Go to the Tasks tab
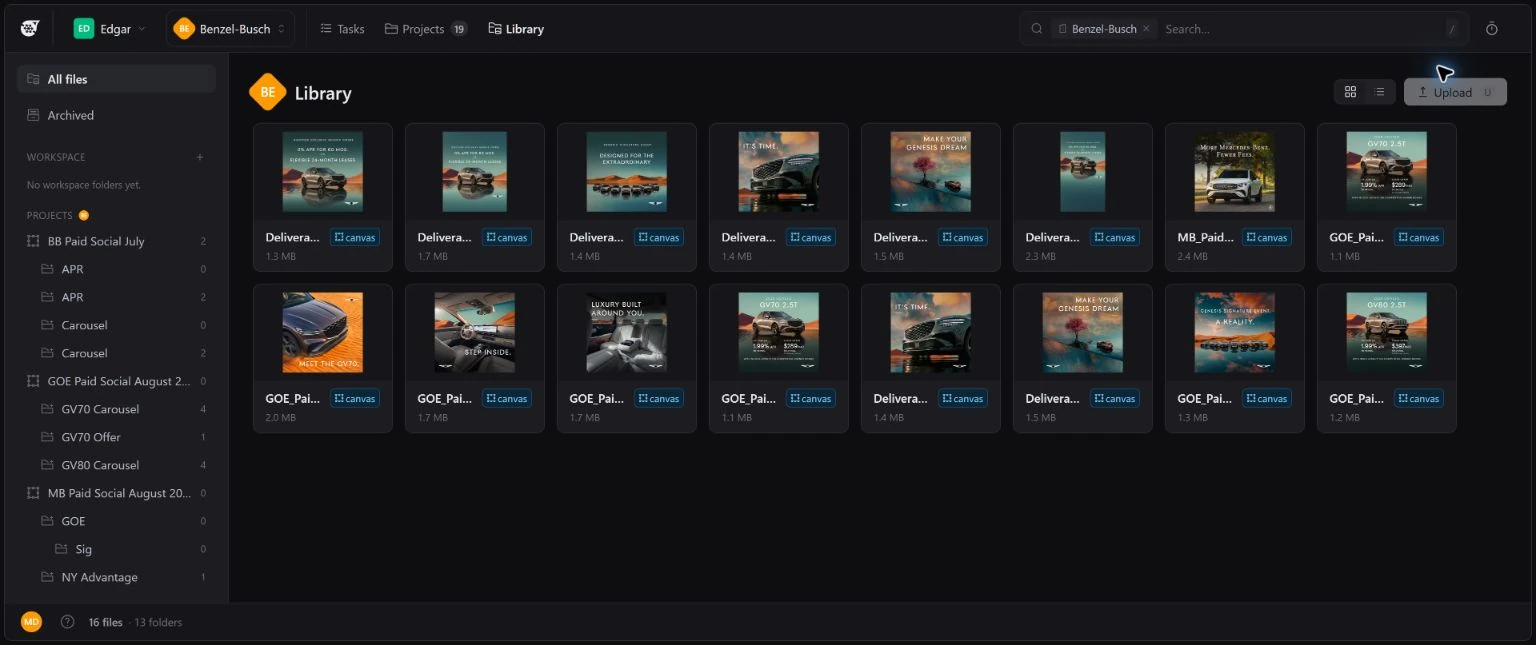 tap(342, 29)
